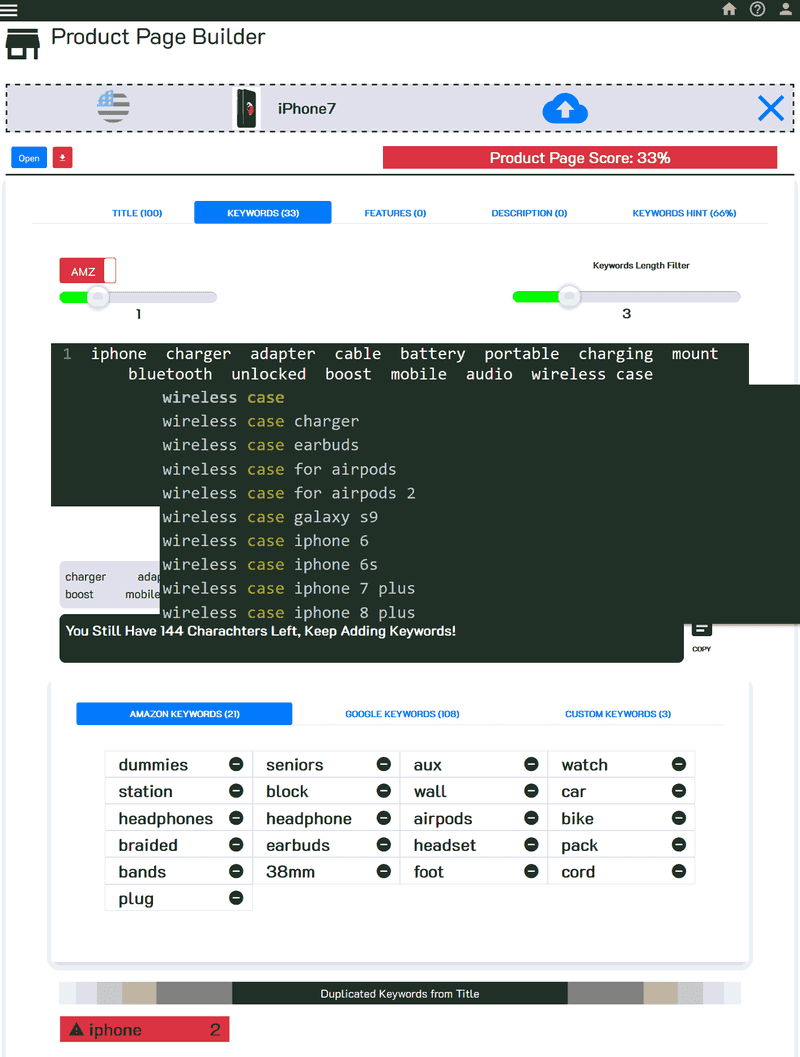Image resolution: width=800 pixels, height=1057 pixels.
Task: Adjust the Keywords Length Filter slider
Action: click(x=568, y=296)
